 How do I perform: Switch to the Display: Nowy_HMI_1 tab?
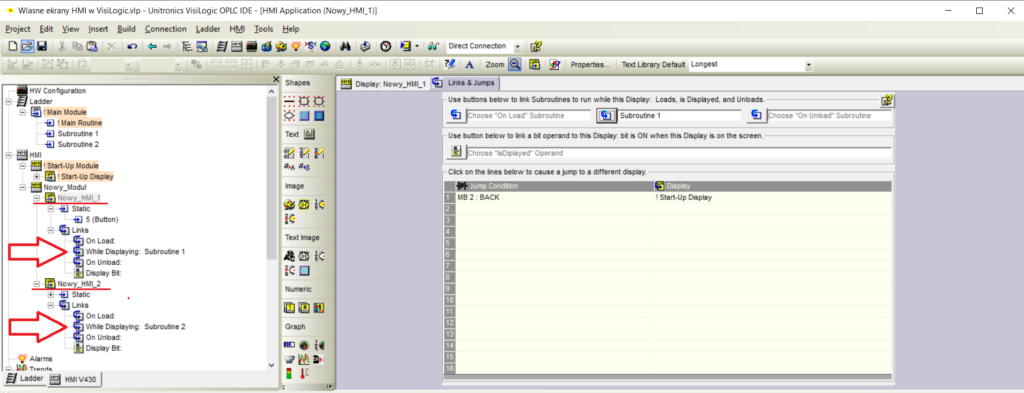384,84
